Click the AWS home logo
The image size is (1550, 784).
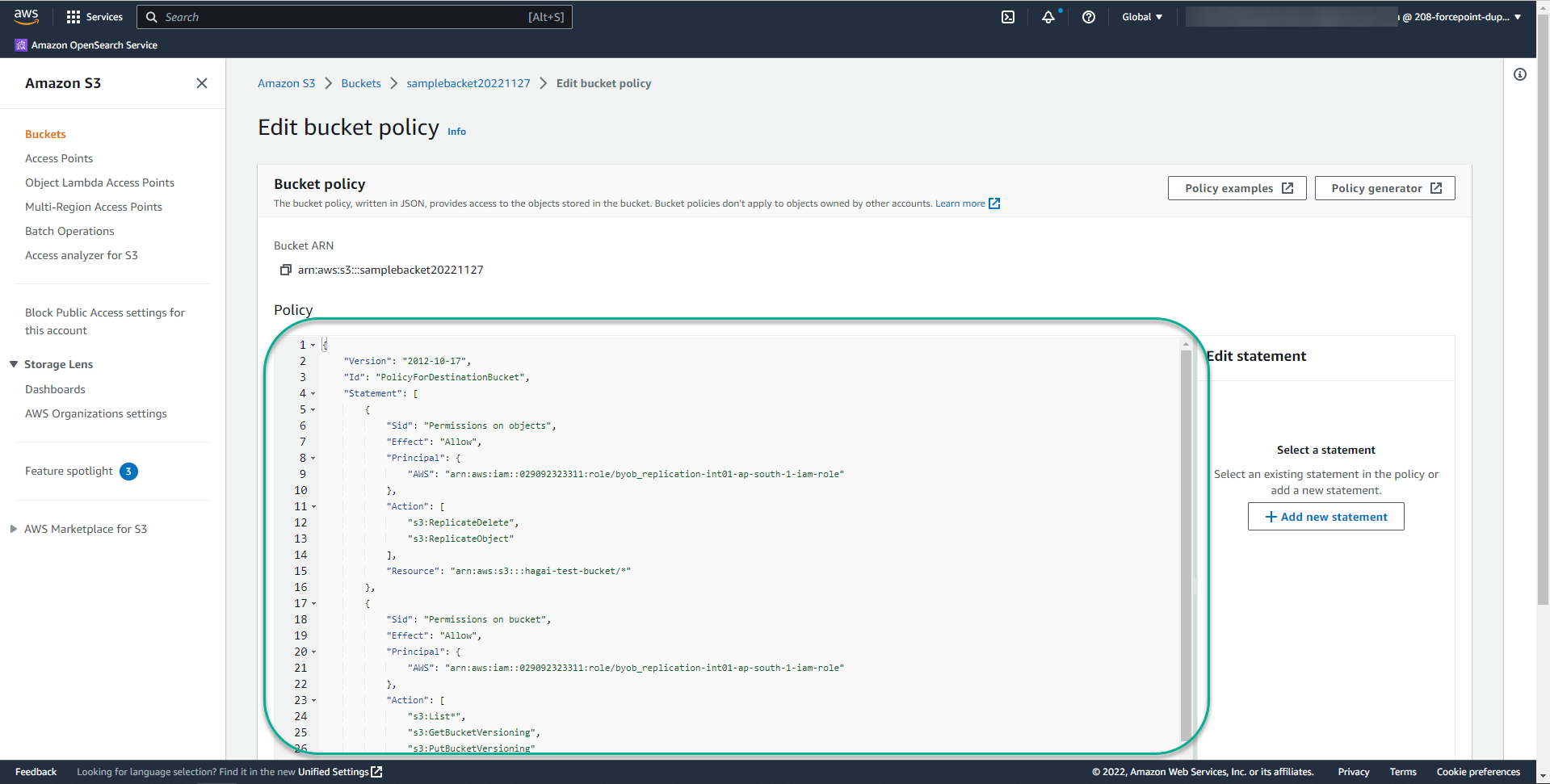click(27, 16)
